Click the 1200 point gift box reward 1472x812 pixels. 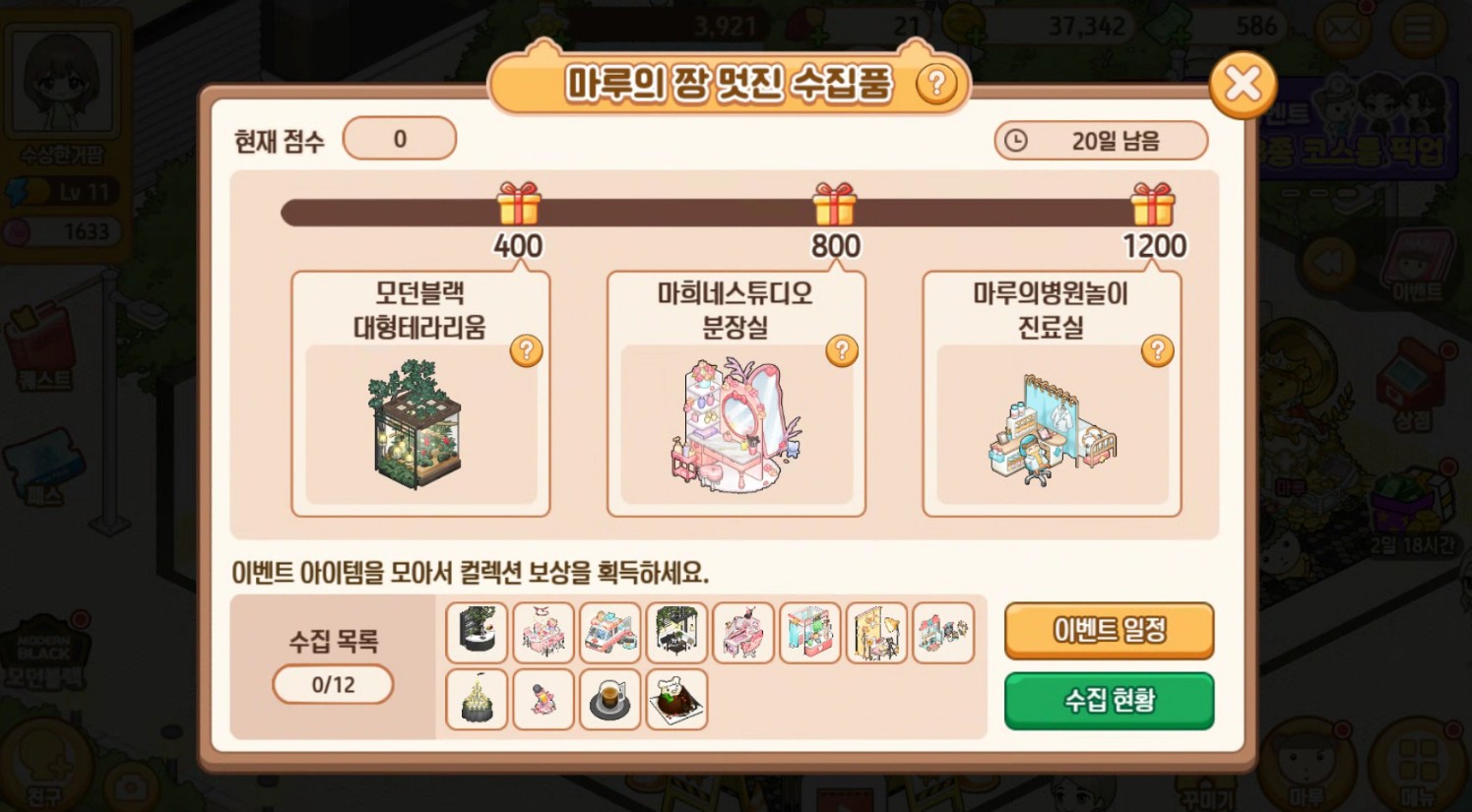pos(1153,205)
